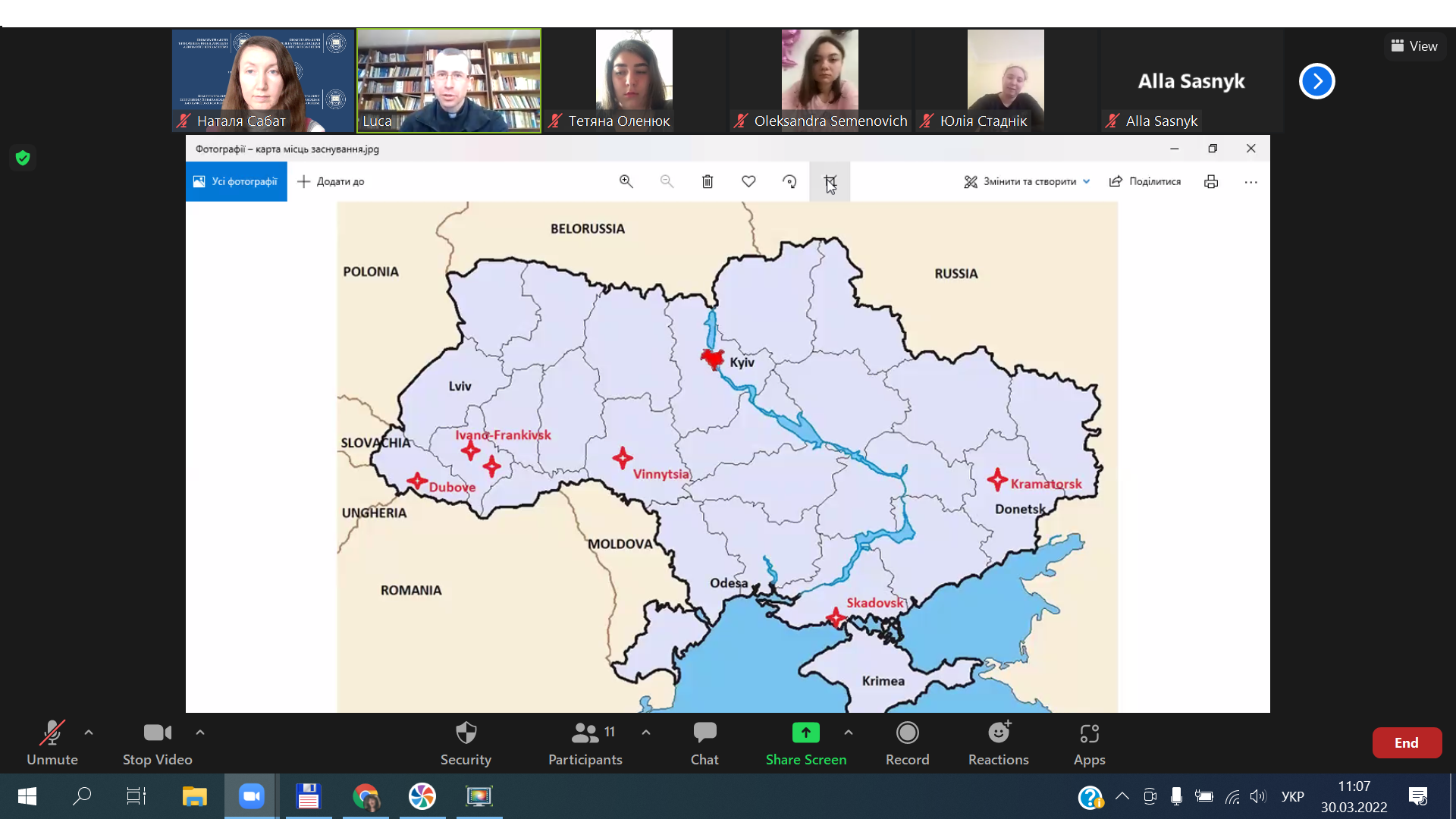The height and width of the screenshot is (819, 1456).
Task: Unmute the microphone
Action: (52, 742)
